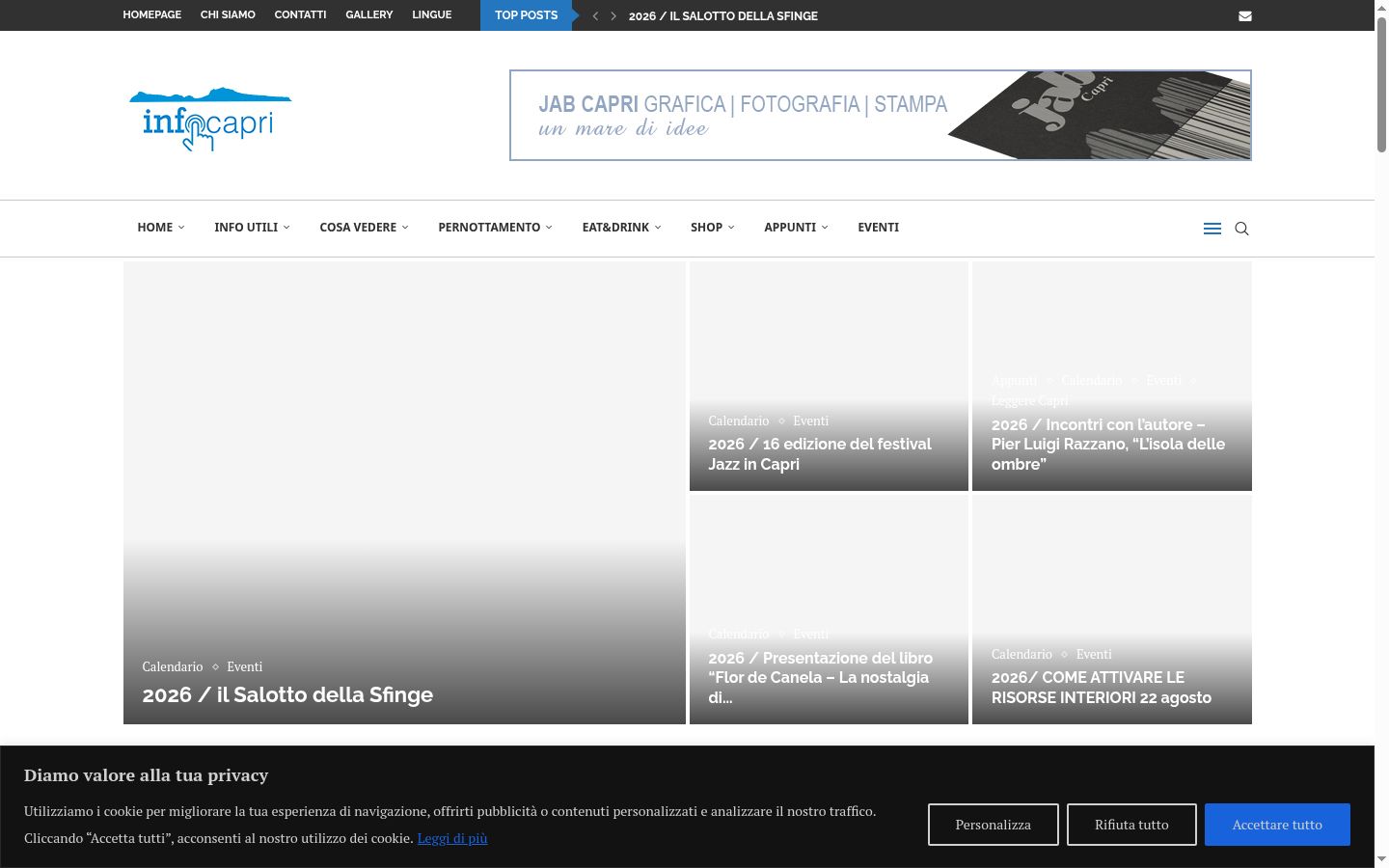This screenshot has width=1389, height=868.
Task: Open Chi Siamo in top bar
Action: (x=228, y=15)
